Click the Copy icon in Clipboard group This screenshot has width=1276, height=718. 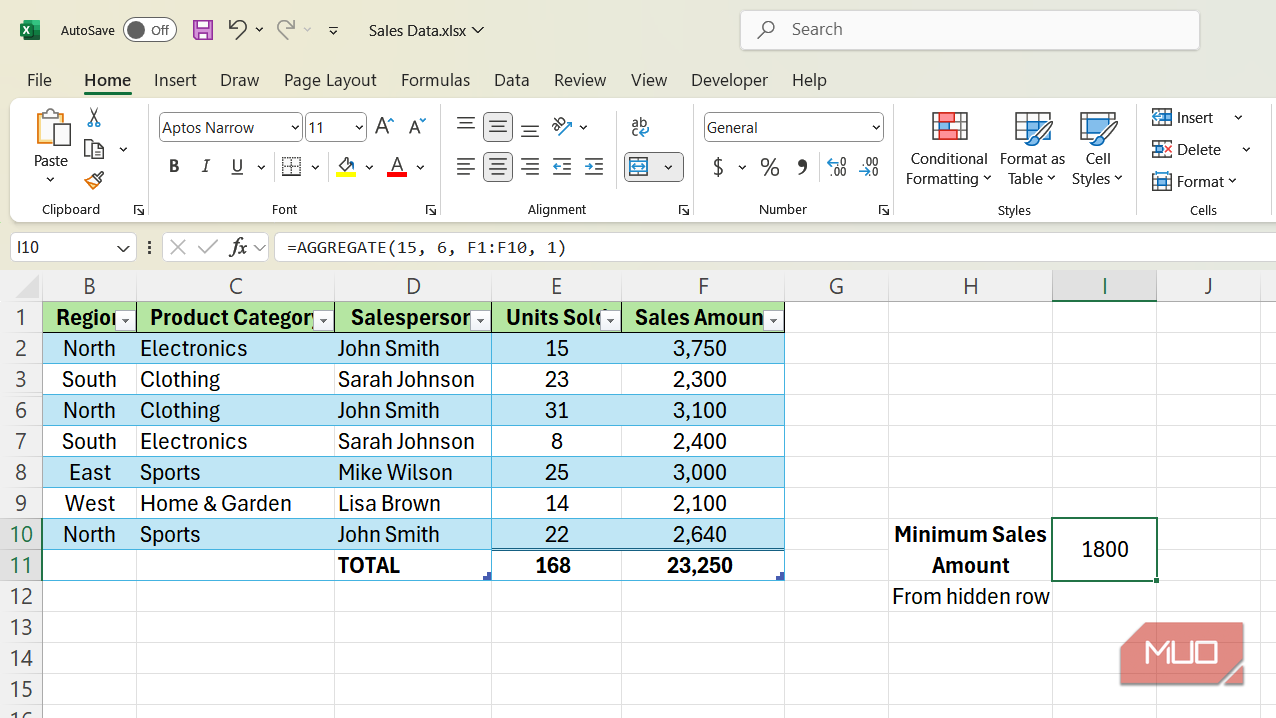click(x=94, y=149)
